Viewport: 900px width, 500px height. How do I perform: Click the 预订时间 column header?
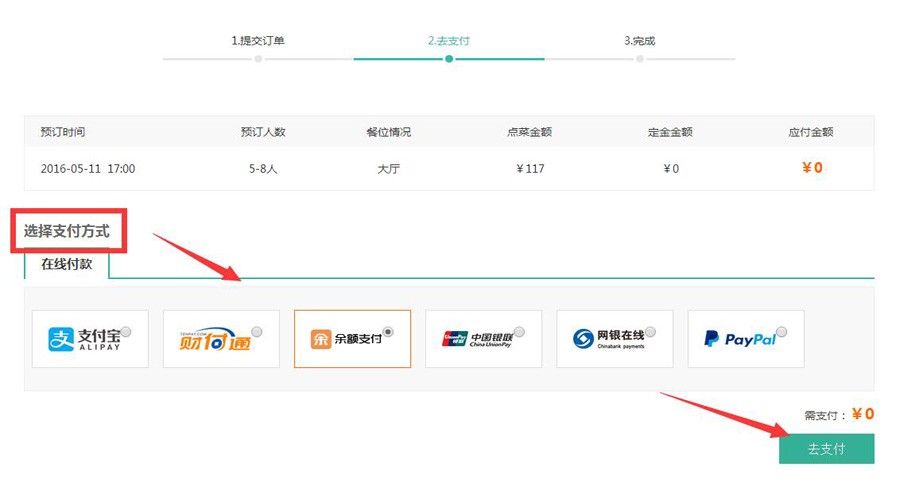point(63,132)
